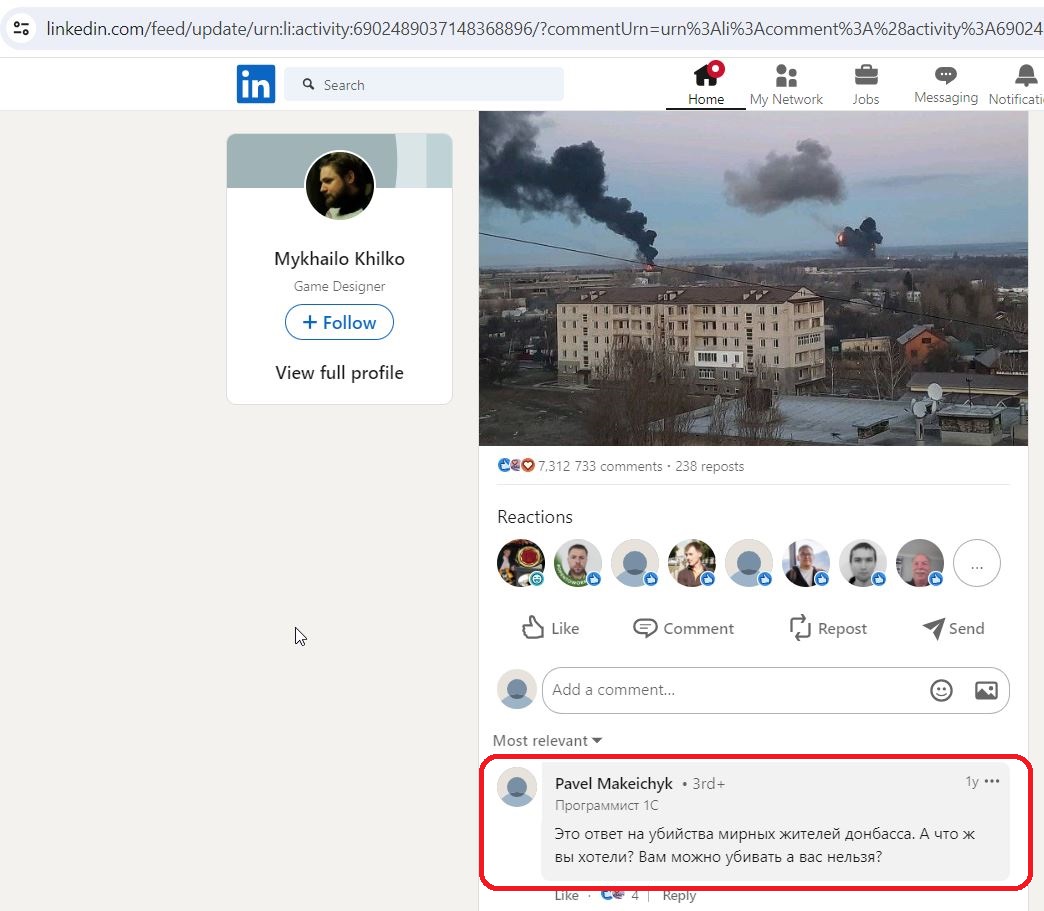
Task: Open My Network tab
Action: click(x=786, y=84)
